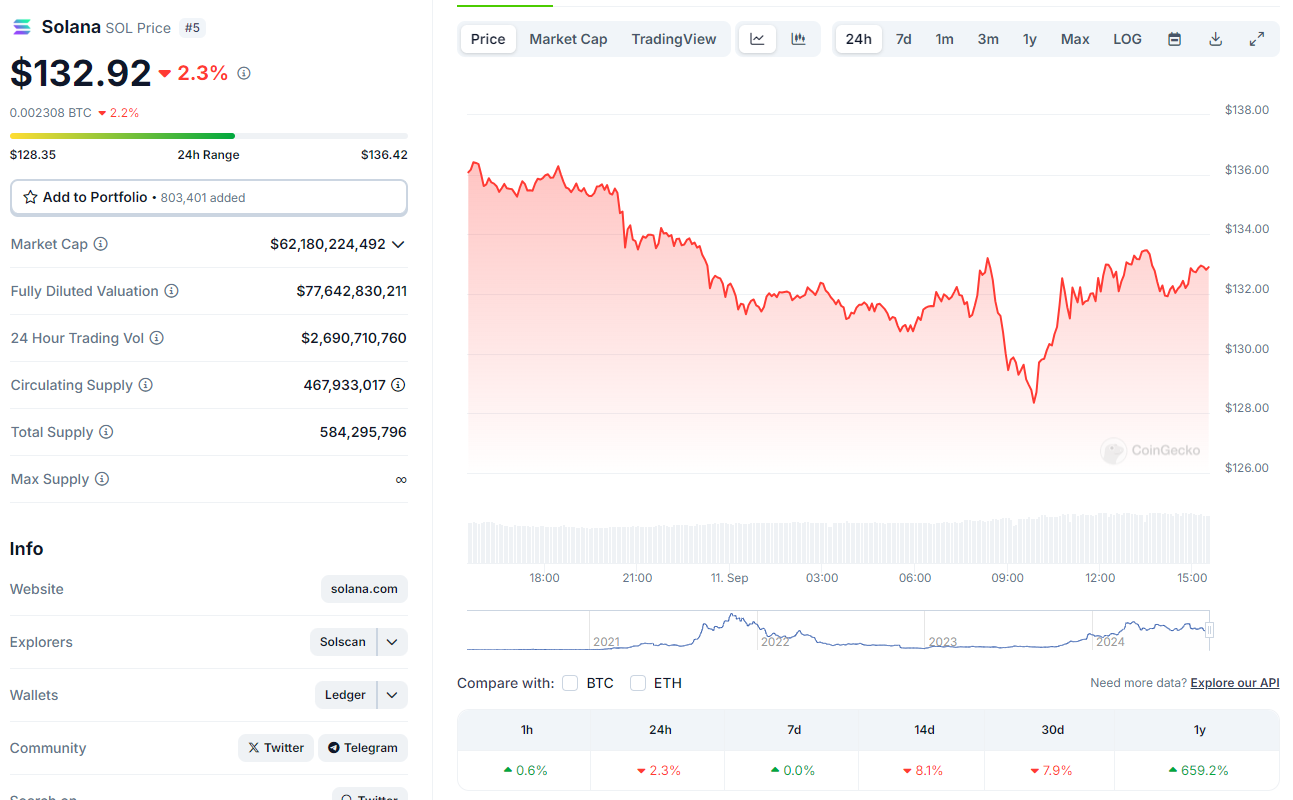Image resolution: width=1293 pixels, height=800 pixels.
Task: Tick the ETH compare checkbox
Action: coord(638,683)
